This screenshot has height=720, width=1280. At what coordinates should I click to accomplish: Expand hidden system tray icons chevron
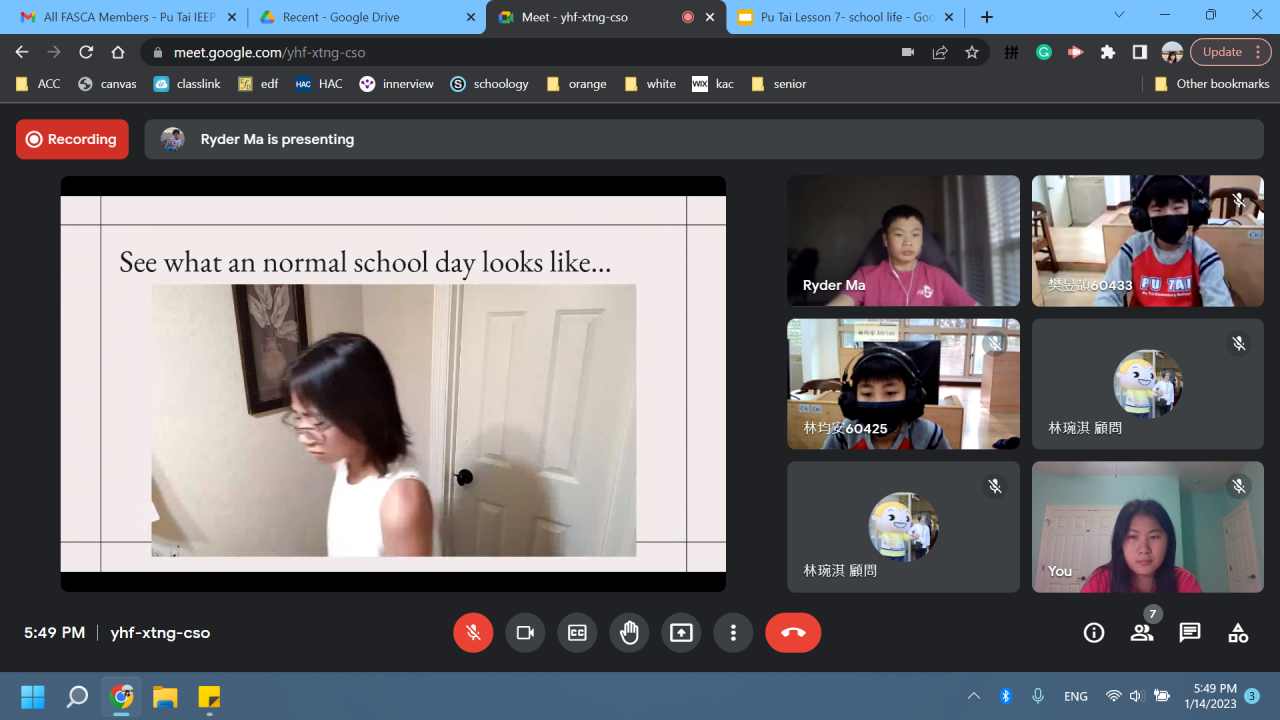tap(973, 696)
